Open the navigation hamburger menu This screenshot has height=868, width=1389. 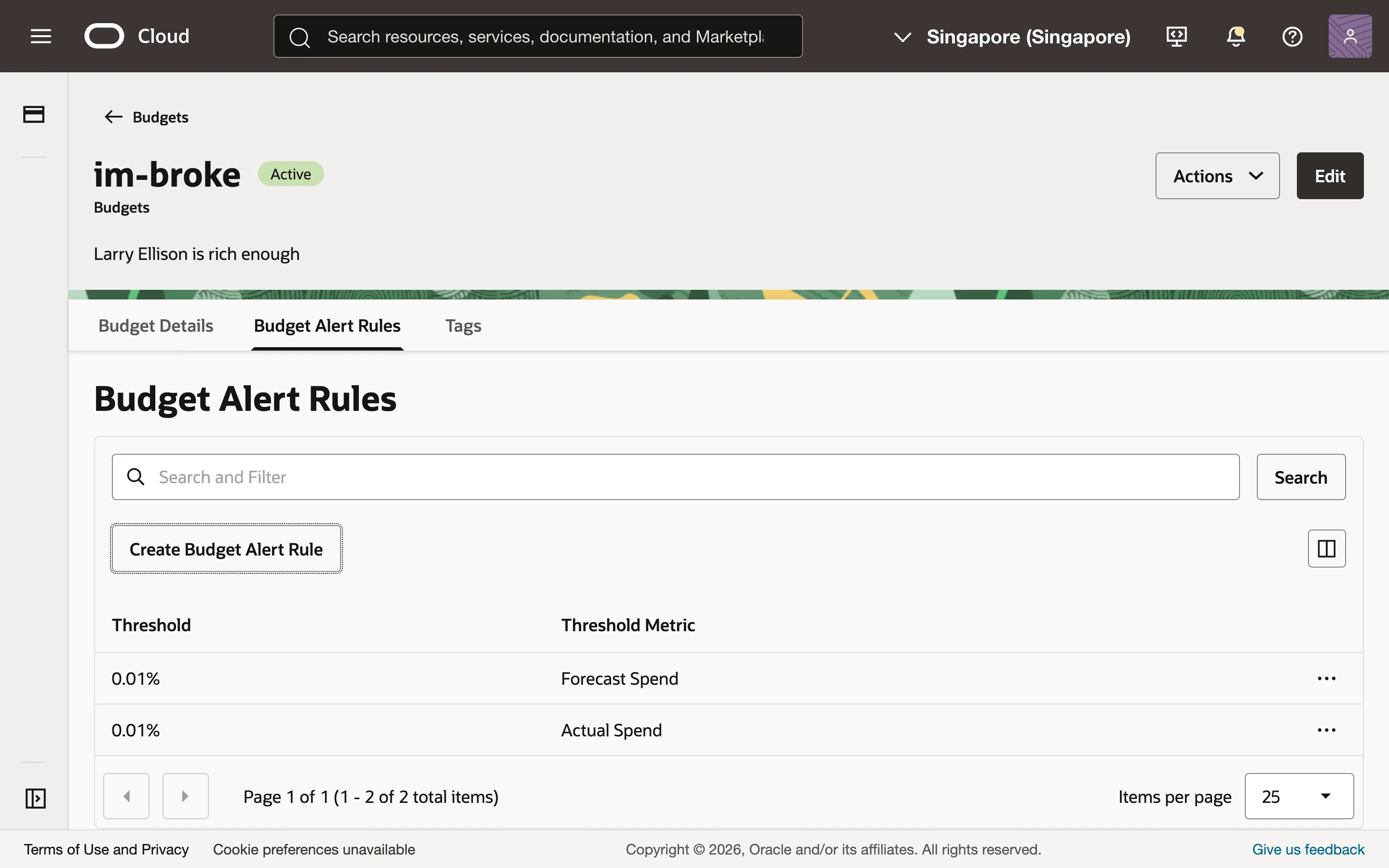coord(41,36)
